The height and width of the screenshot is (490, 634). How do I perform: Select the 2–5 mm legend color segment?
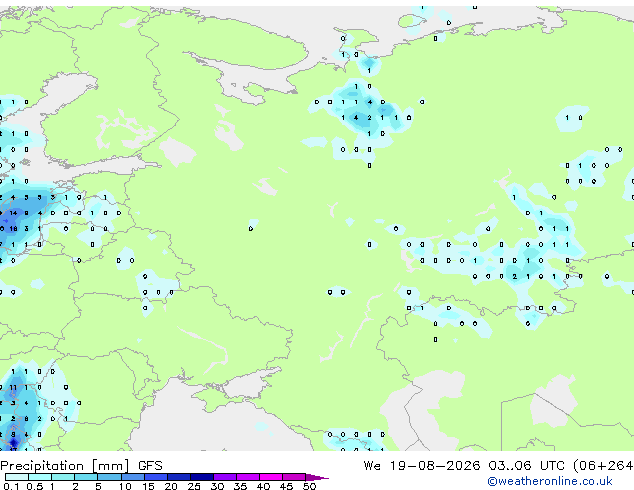[x=86, y=477]
